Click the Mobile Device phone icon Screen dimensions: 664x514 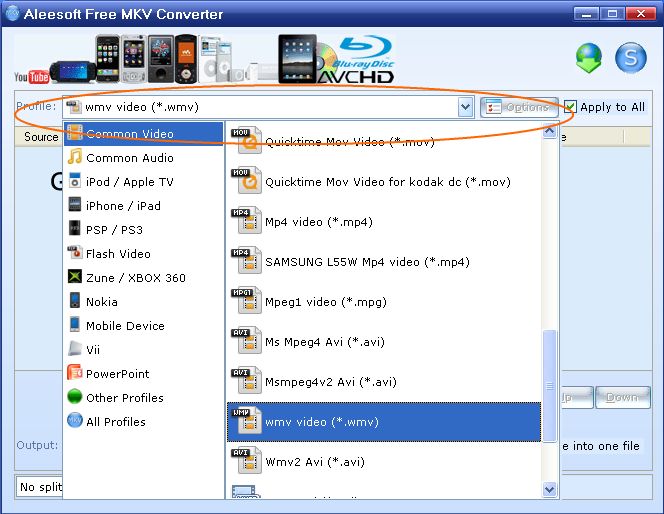coord(75,324)
